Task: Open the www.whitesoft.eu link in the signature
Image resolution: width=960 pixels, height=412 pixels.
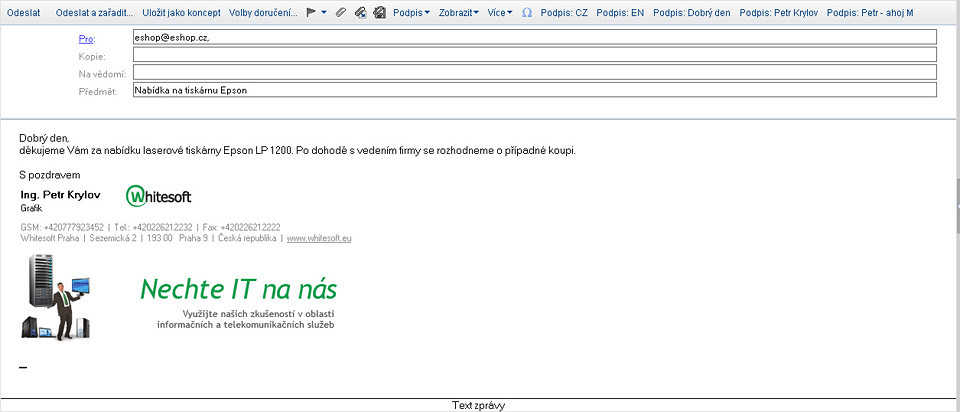Action: 318,238
